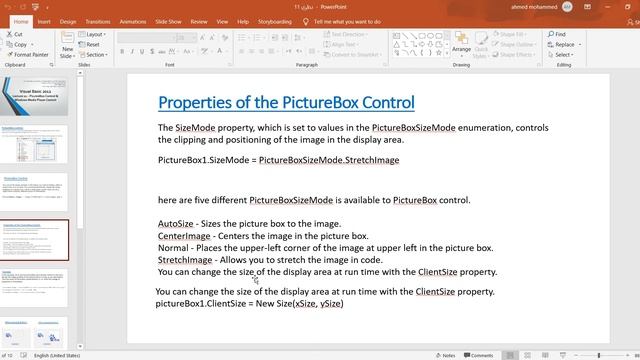Click the Shape Outline button
640x360 pixels.
[513, 44]
